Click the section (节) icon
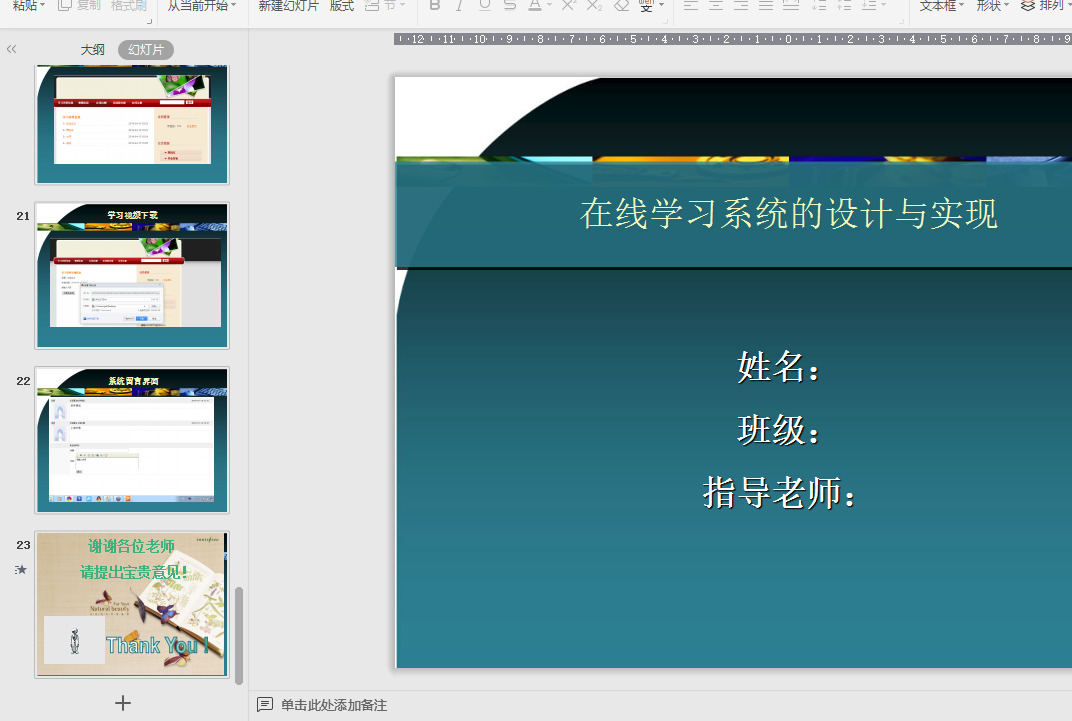 click(372, 5)
